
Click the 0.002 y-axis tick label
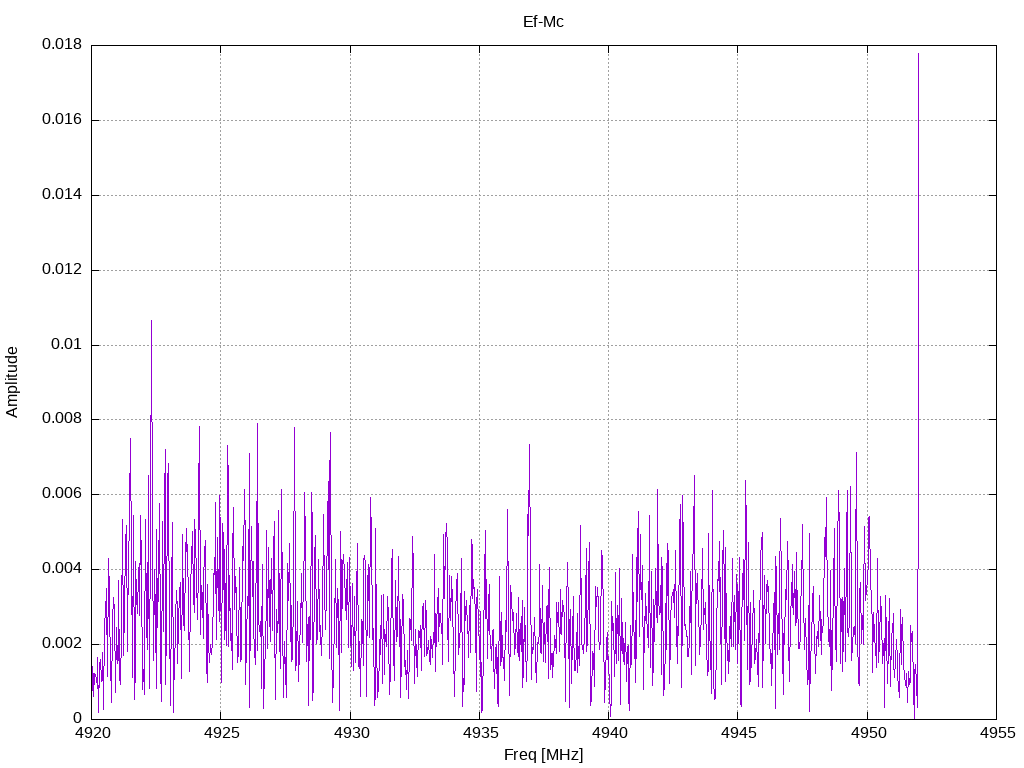click(x=61, y=644)
